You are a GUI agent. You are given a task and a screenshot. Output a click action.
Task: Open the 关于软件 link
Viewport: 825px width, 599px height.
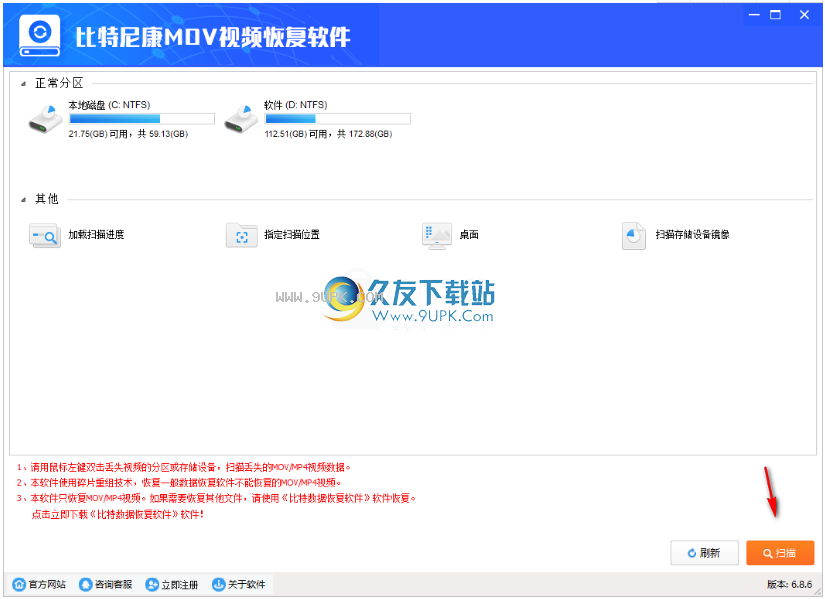246,584
